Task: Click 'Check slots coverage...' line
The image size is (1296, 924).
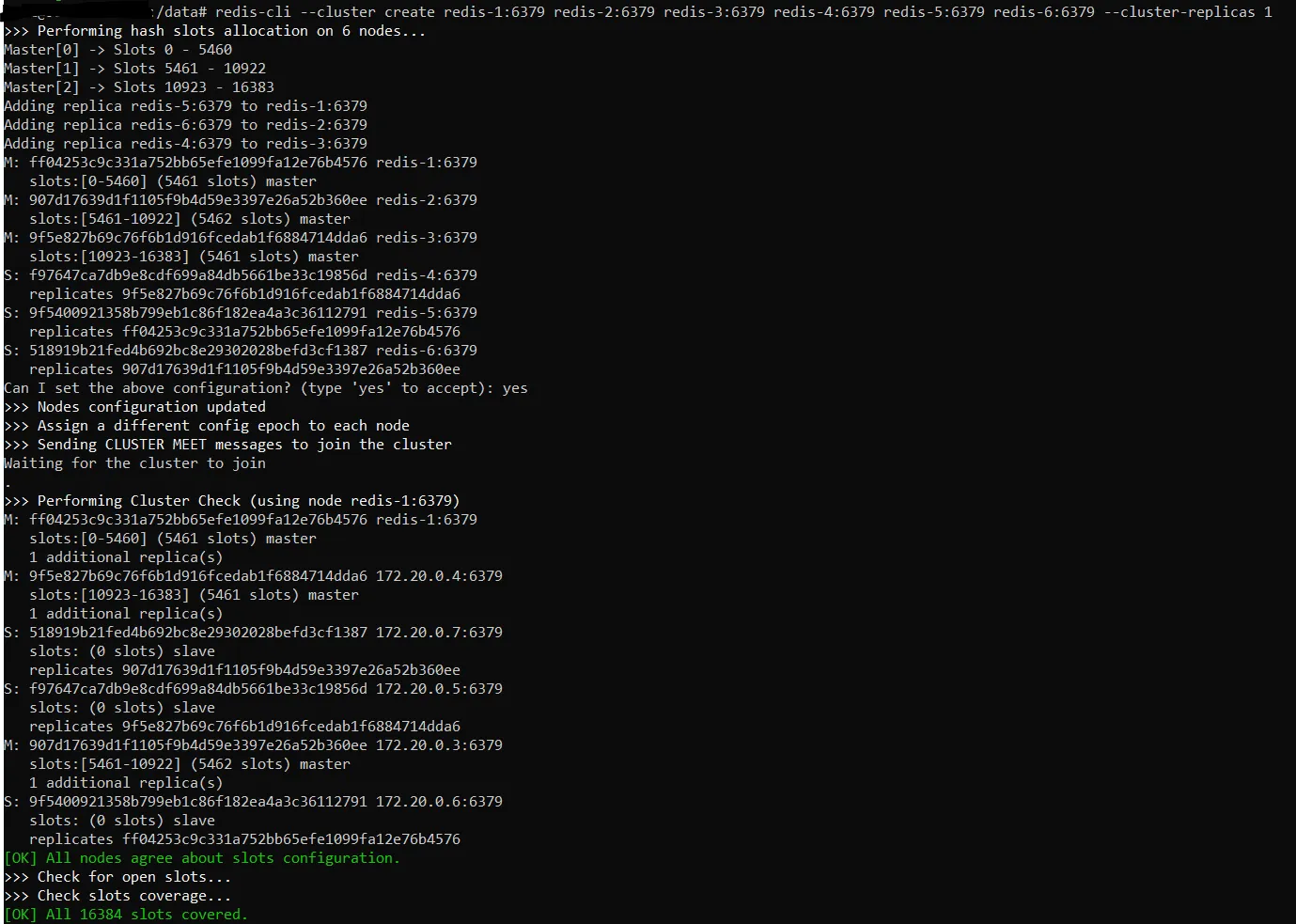Action: pos(117,896)
